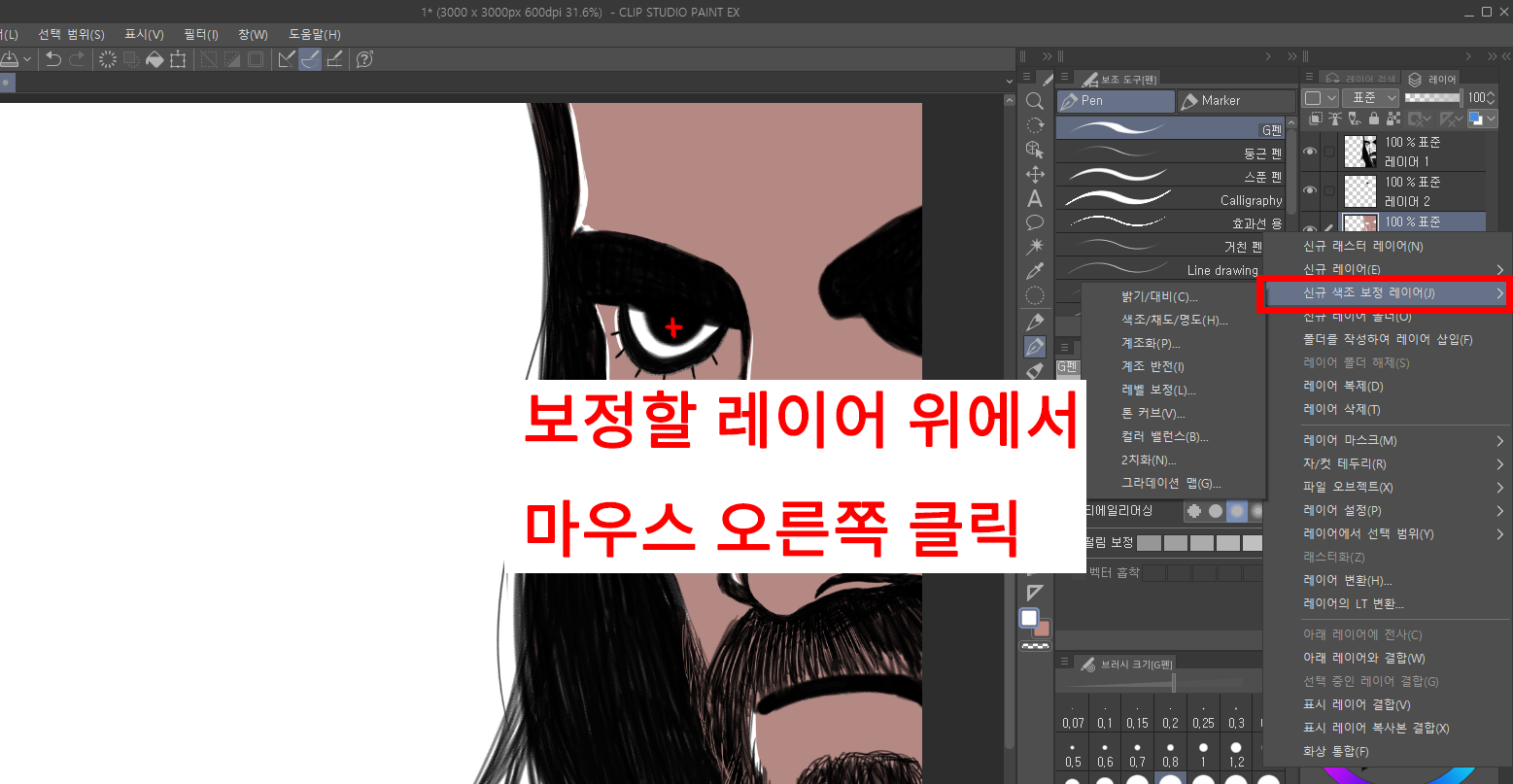Select the active Pen tool icon

click(x=1035, y=347)
